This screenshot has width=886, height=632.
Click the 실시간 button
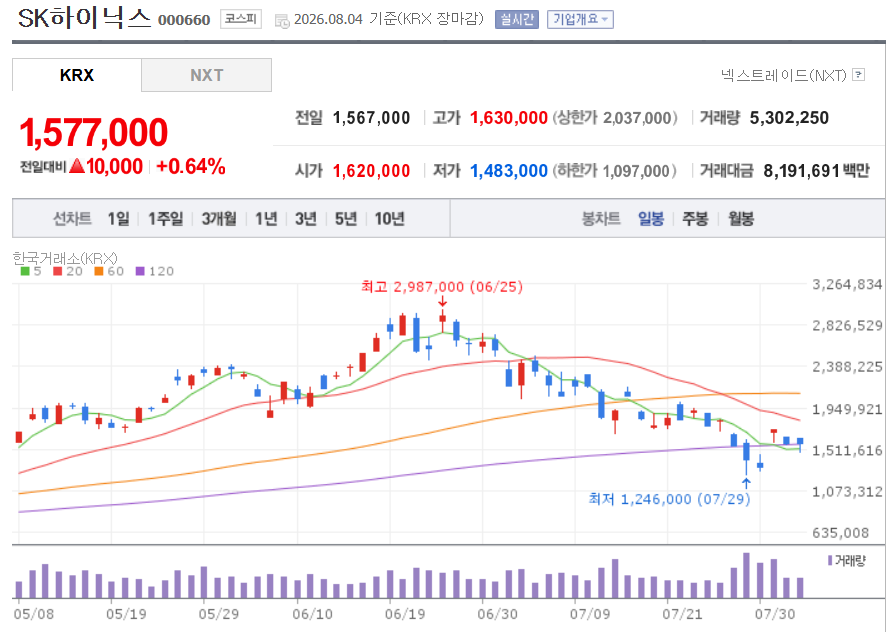point(516,19)
